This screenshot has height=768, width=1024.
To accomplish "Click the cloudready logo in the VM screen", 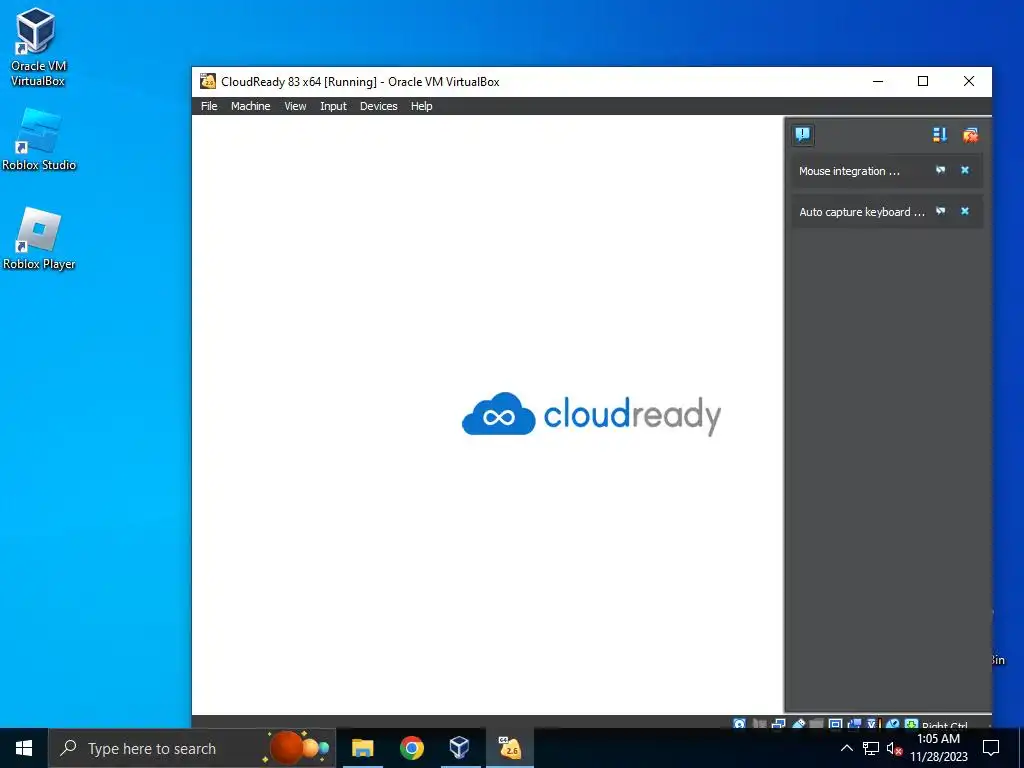I will tap(591, 414).
